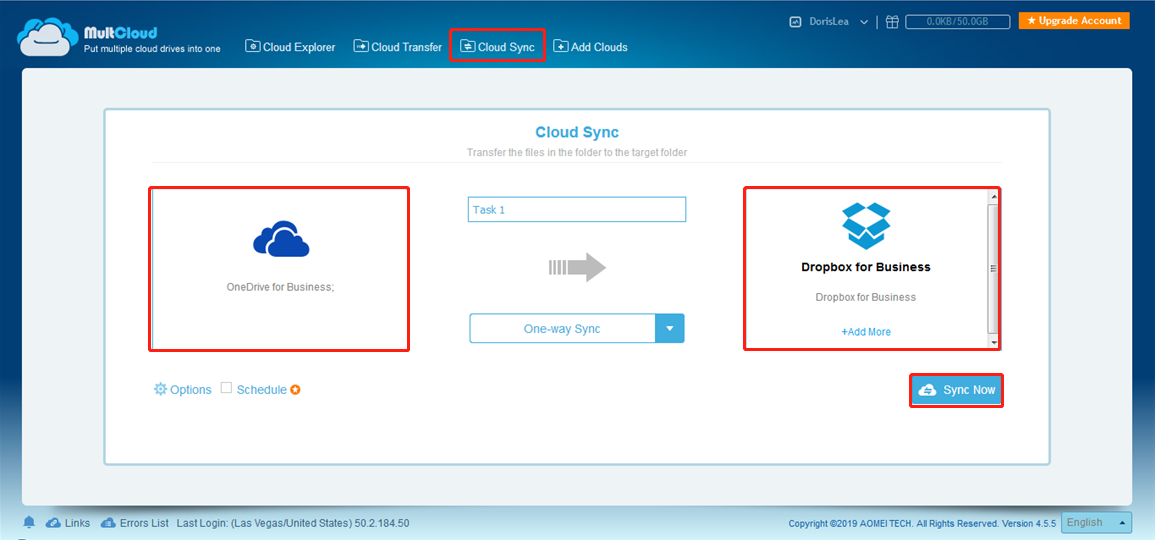Start the task with Sync Now
The image size is (1155, 540).
pyautogui.click(x=957, y=390)
